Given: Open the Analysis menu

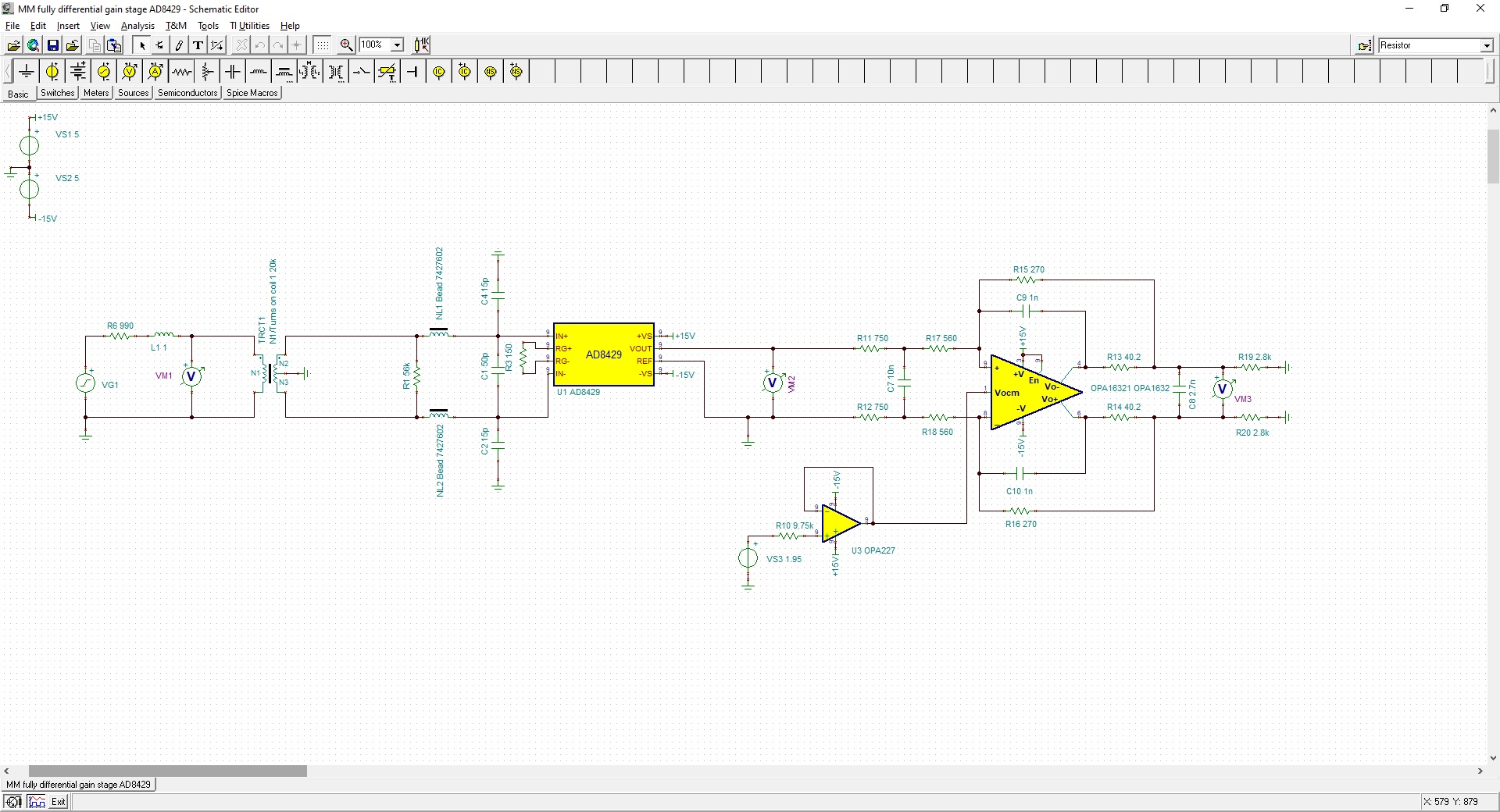Looking at the screenshot, I should click(137, 26).
